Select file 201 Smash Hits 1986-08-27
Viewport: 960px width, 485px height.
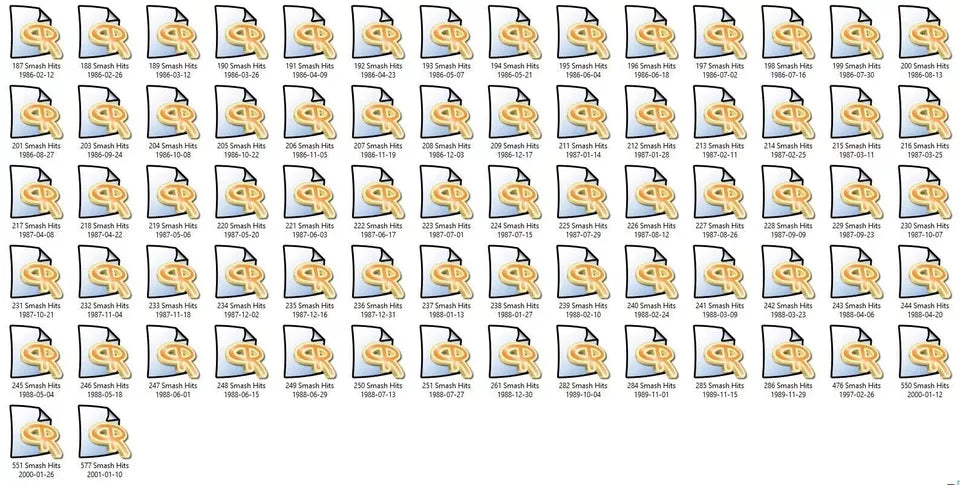tap(36, 112)
